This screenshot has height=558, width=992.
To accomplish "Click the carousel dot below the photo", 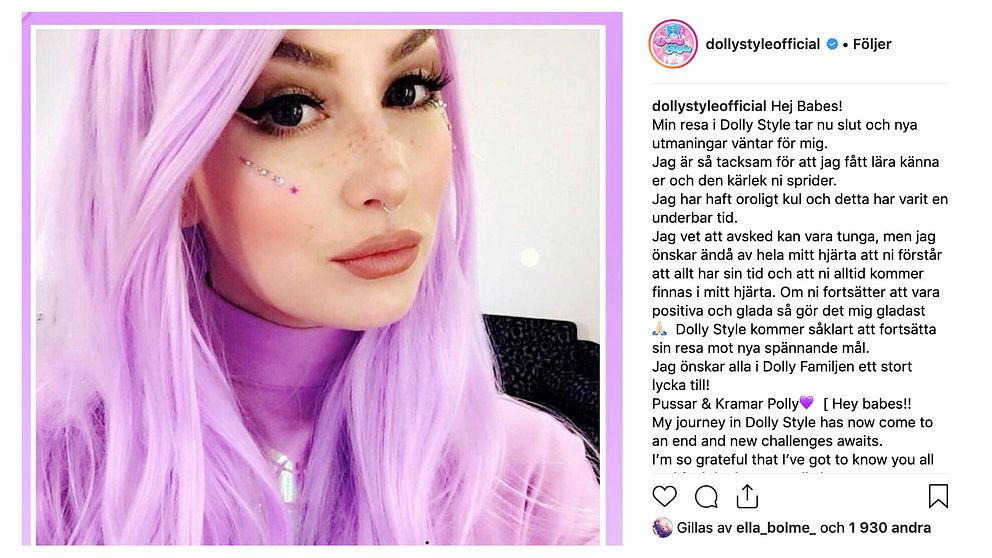I will coord(427,542).
